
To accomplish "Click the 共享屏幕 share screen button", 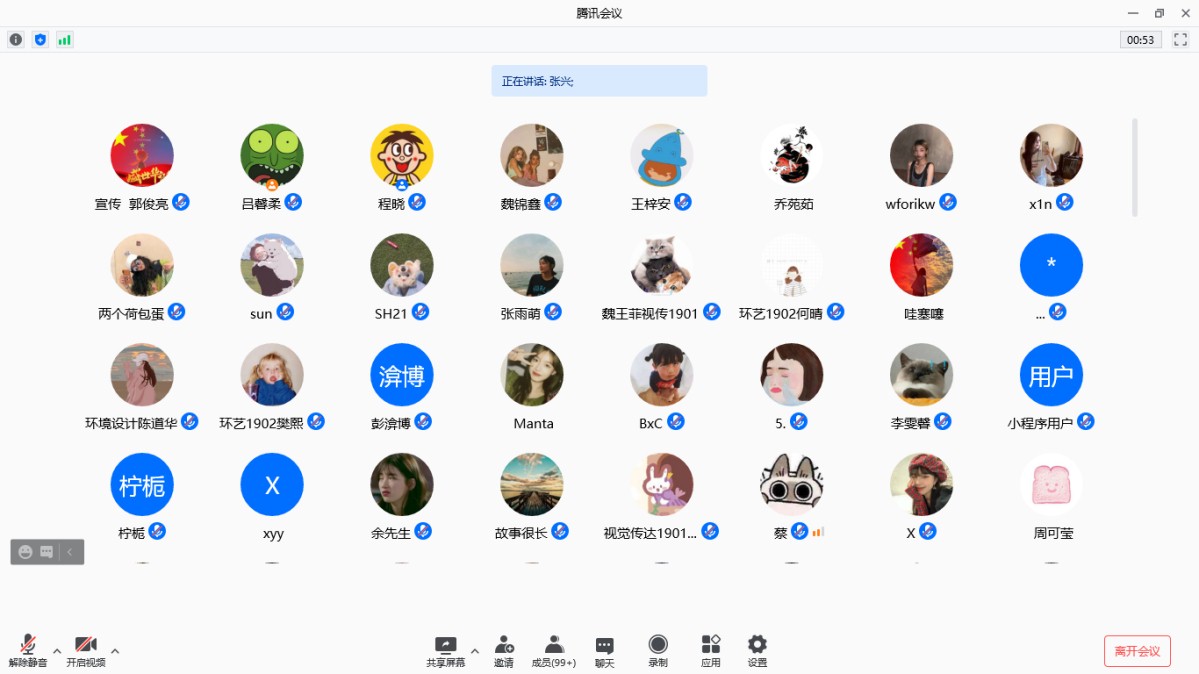I will click(446, 651).
